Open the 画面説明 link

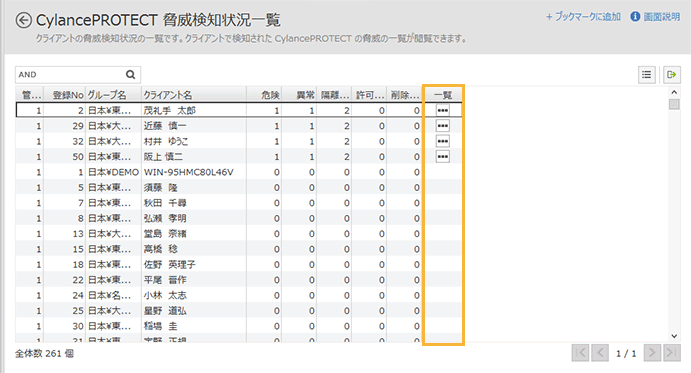point(662,17)
